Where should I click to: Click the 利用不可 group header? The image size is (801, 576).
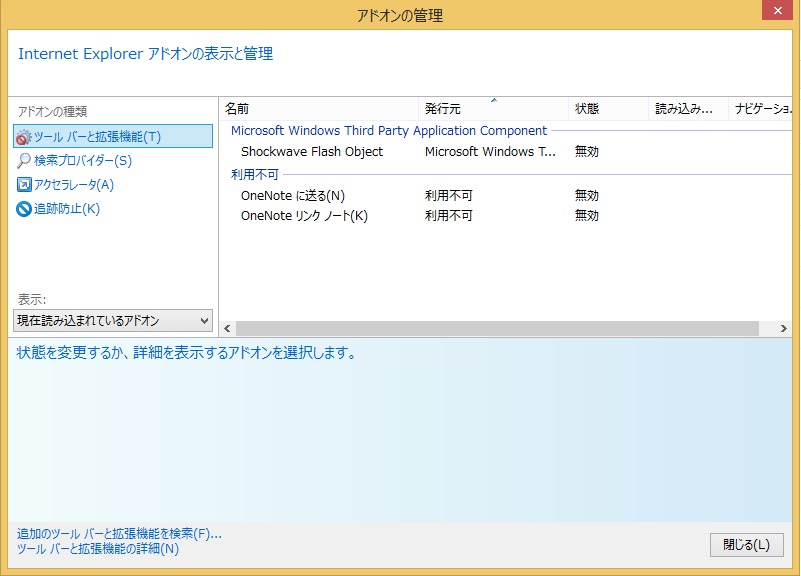[x=254, y=175]
